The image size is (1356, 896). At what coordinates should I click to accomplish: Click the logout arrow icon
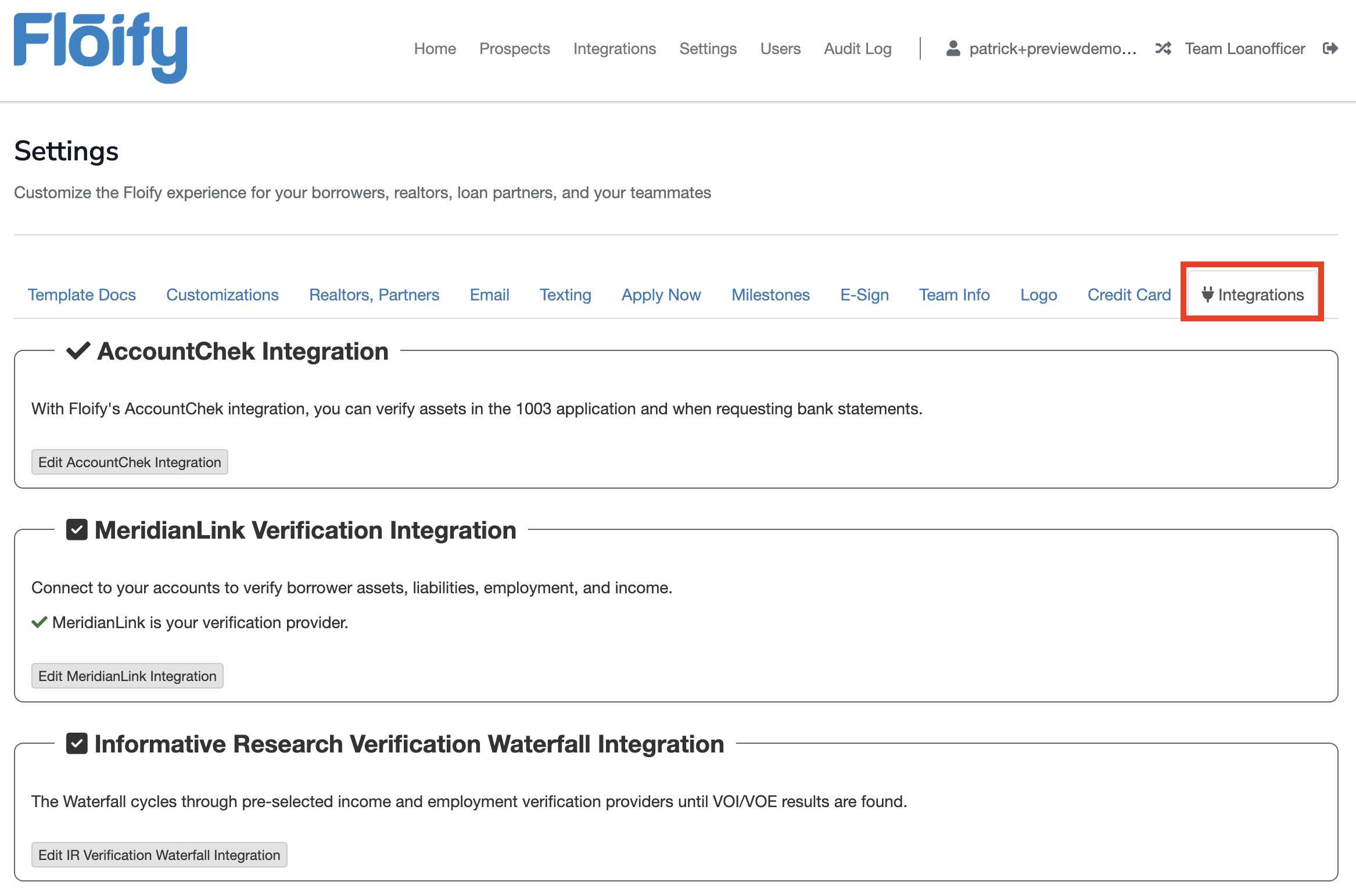1330,48
